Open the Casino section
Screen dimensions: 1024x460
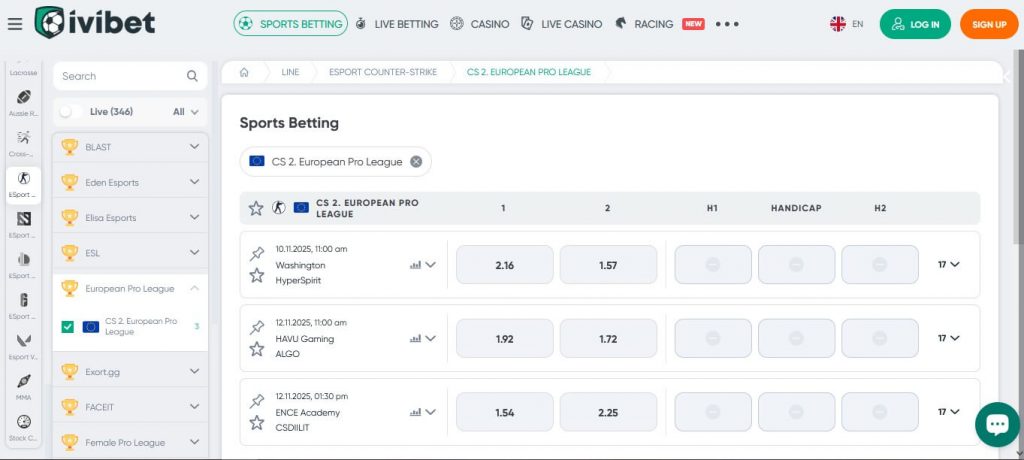479,24
